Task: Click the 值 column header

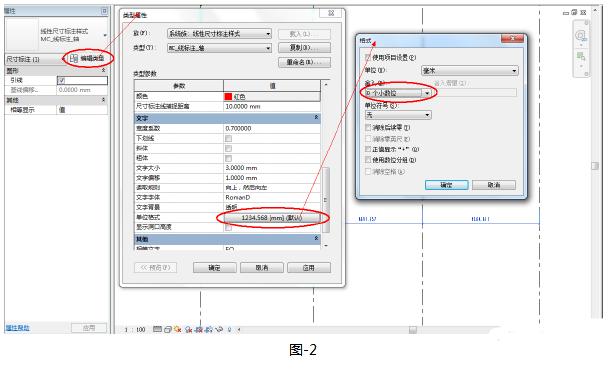Action: tap(272, 86)
